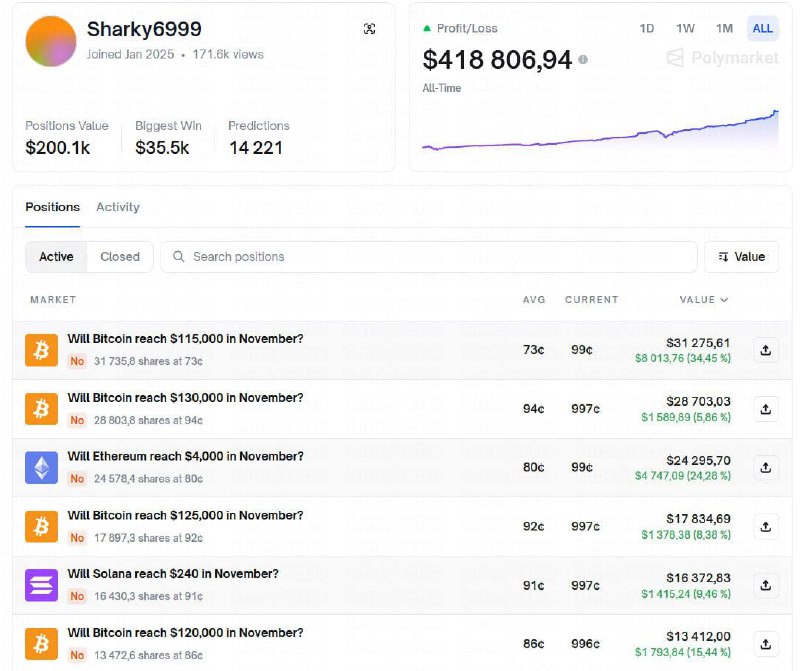Screen dimensions: 800x671
Task: Click the Search positions input field
Action: click(430, 257)
